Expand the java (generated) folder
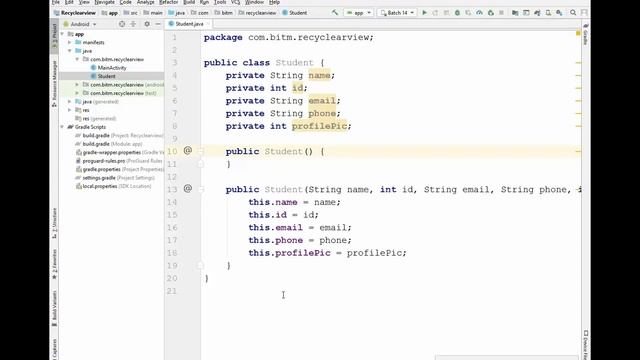Image resolution: width=640 pixels, height=360 pixels. 70,102
